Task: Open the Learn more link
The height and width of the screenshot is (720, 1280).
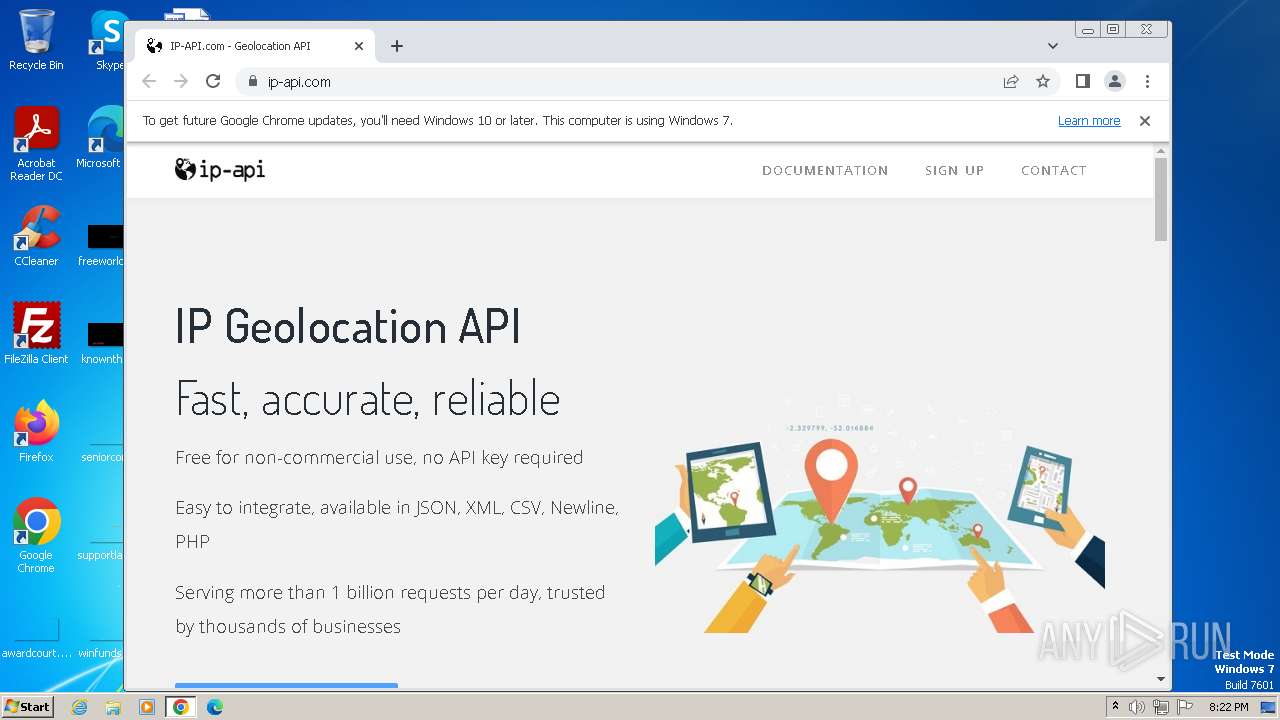Action: click(1089, 121)
